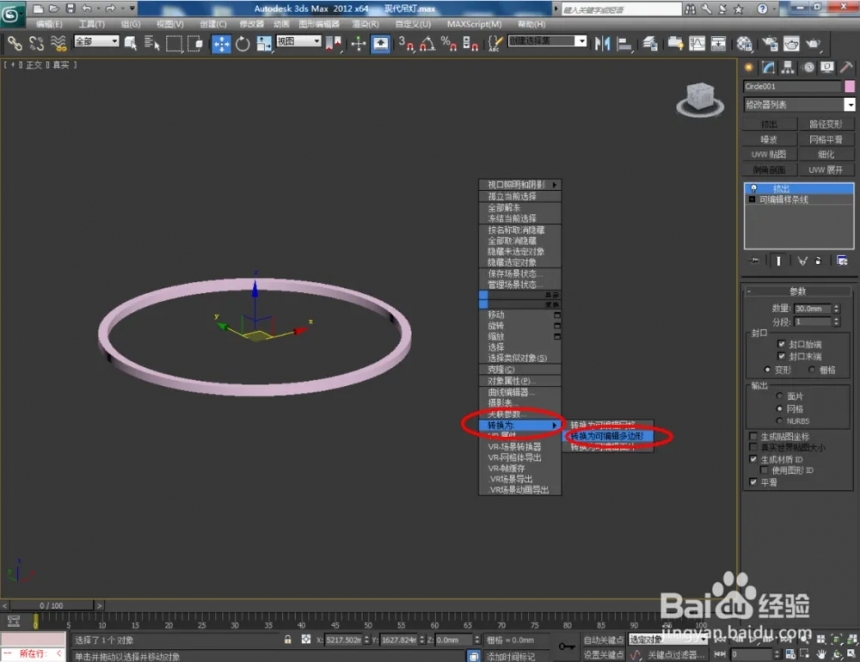This screenshot has width=860, height=662.
Task: Click UVW 贴图 modifier button
Action: [x=768, y=155]
